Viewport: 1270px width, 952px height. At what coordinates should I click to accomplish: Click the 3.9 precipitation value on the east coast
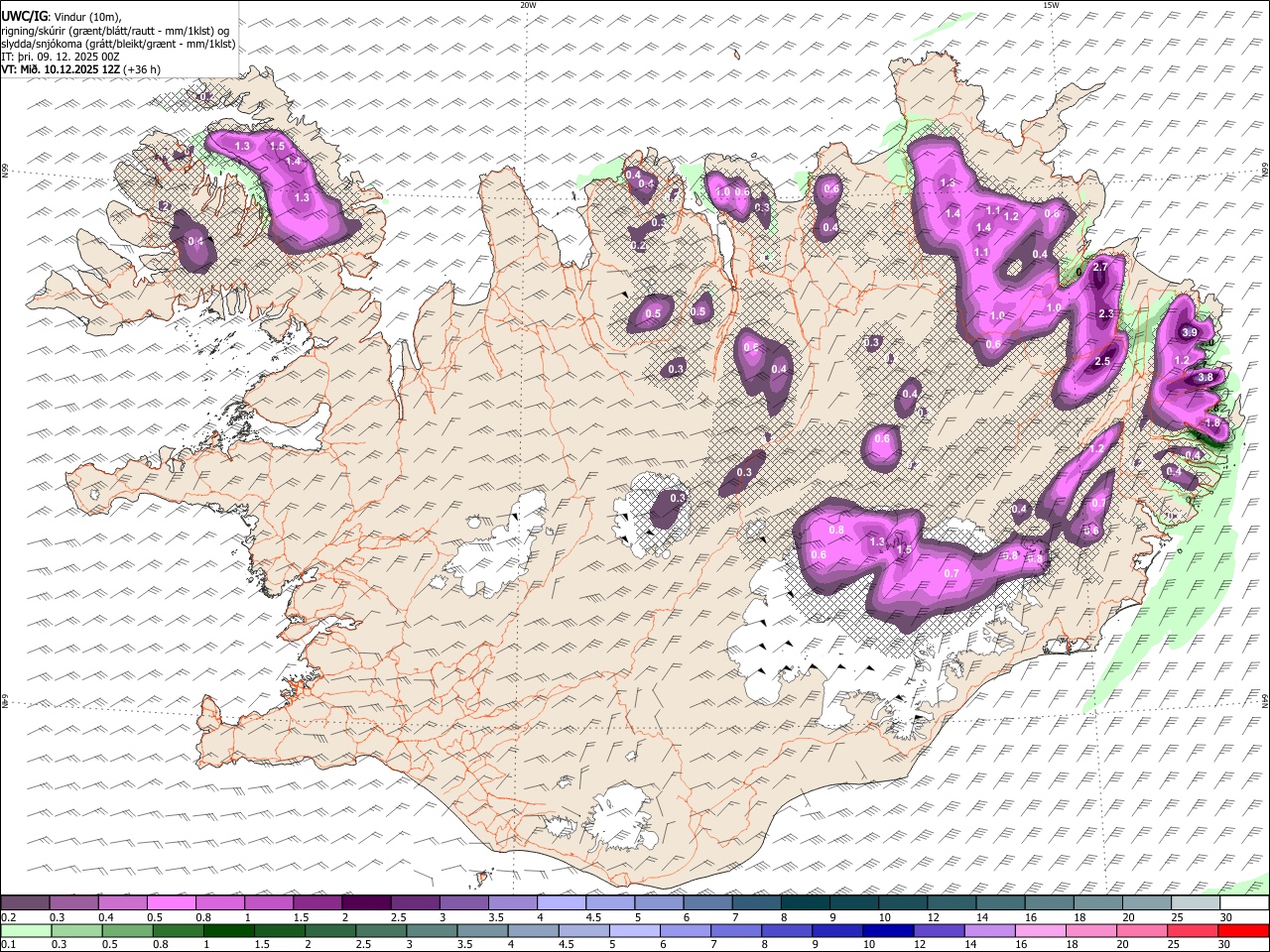1190,332
